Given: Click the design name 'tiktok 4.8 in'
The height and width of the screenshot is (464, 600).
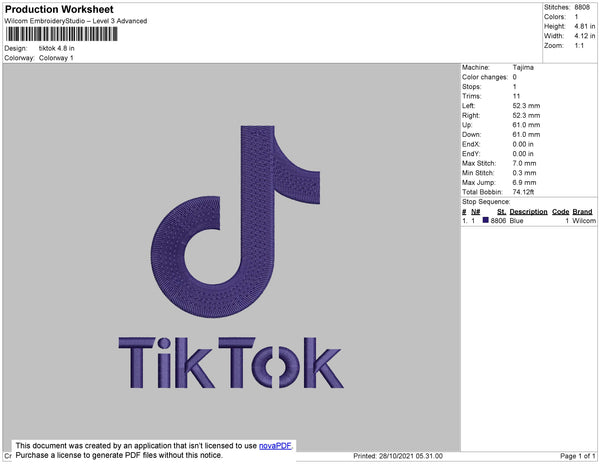Looking at the screenshot, I should (x=57, y=48).
